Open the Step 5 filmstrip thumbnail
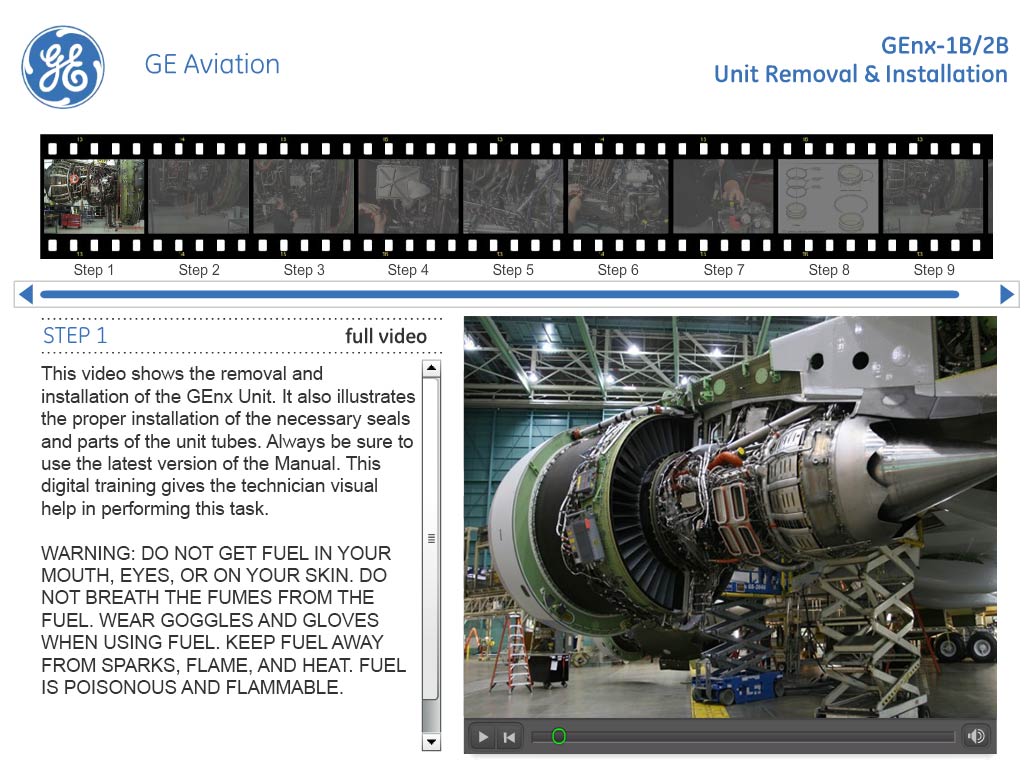 513,196
